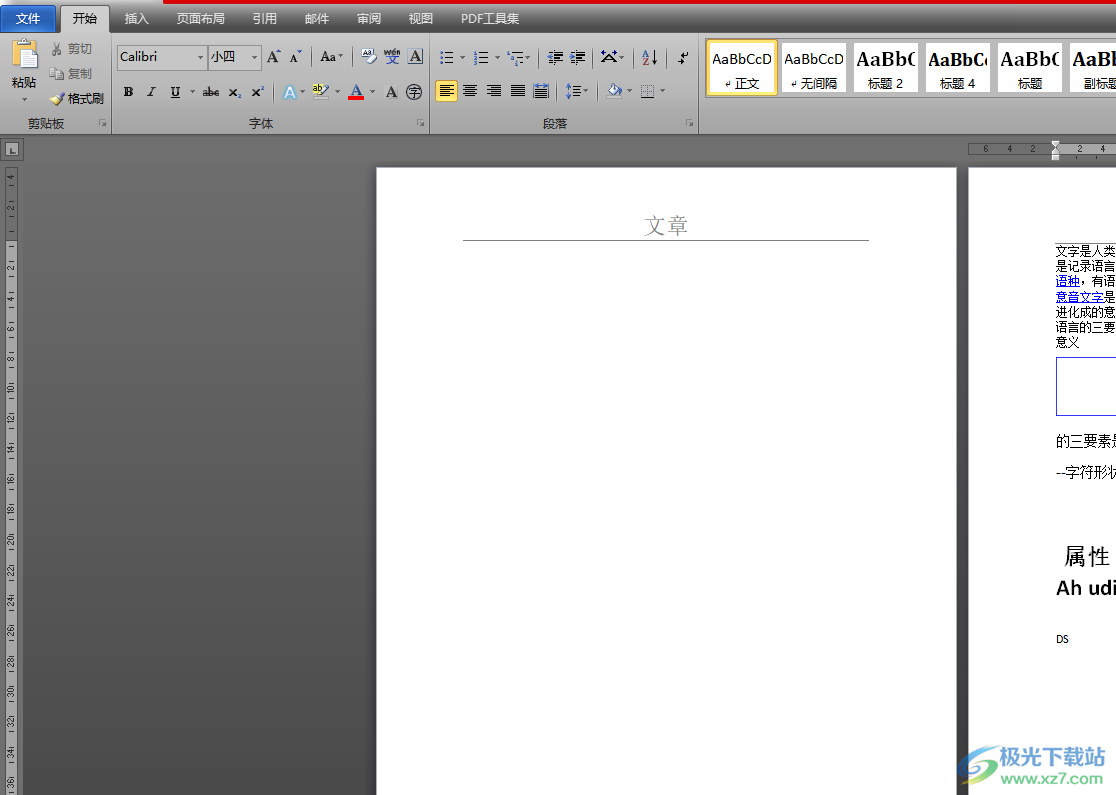Expand borders dropdown arrow

pyautogui.click(x=663, y=91)
